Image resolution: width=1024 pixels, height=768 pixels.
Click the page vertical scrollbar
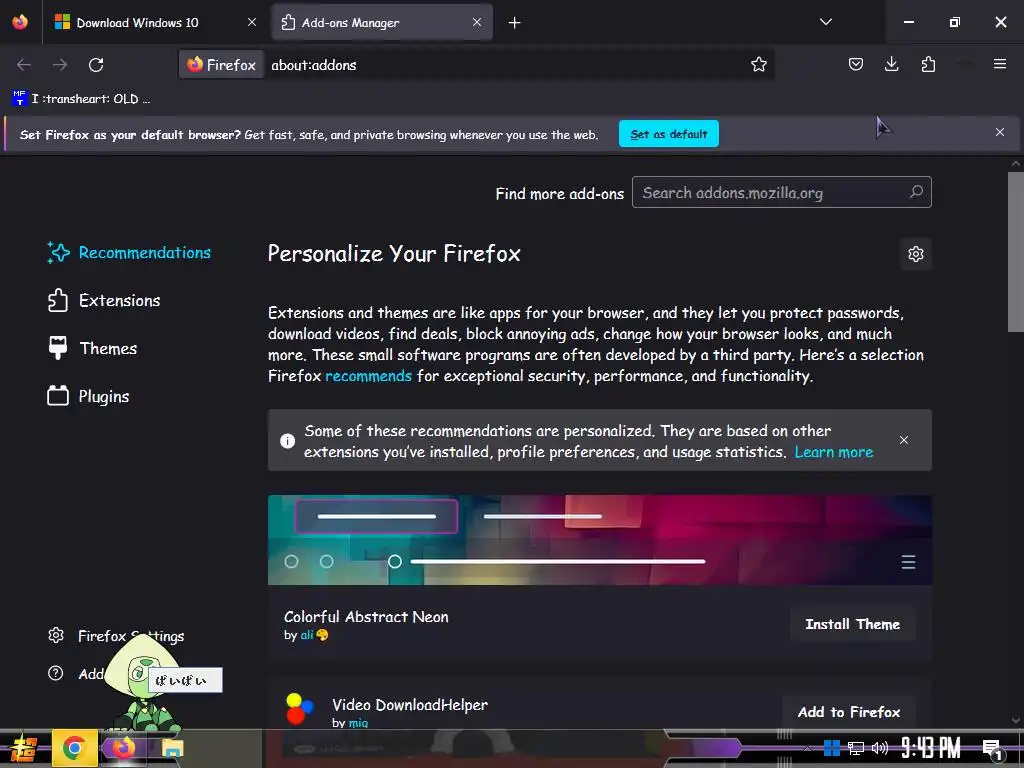1016,252
